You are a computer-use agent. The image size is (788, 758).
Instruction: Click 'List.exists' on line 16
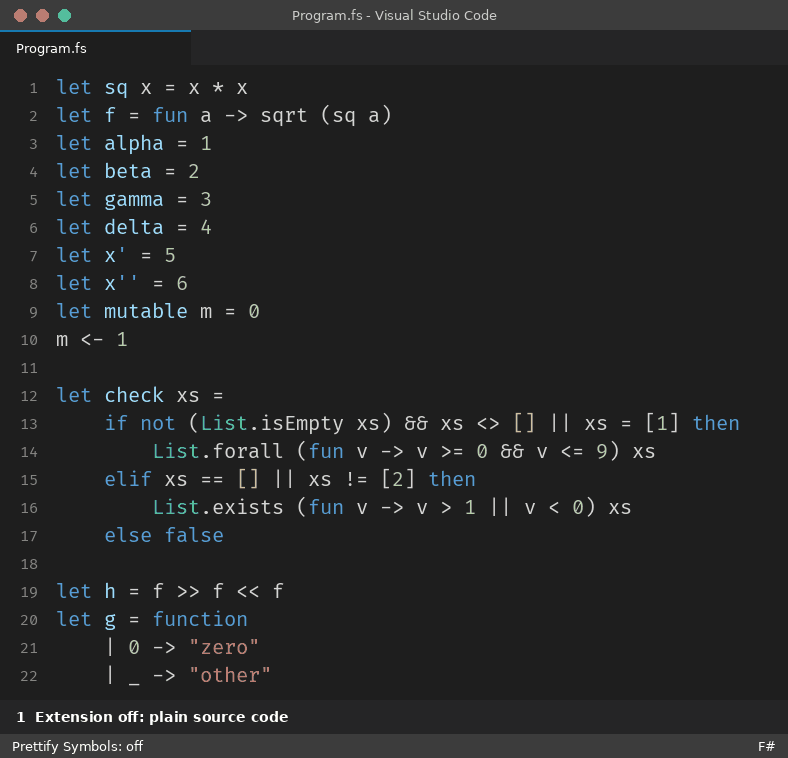[218, 507]
